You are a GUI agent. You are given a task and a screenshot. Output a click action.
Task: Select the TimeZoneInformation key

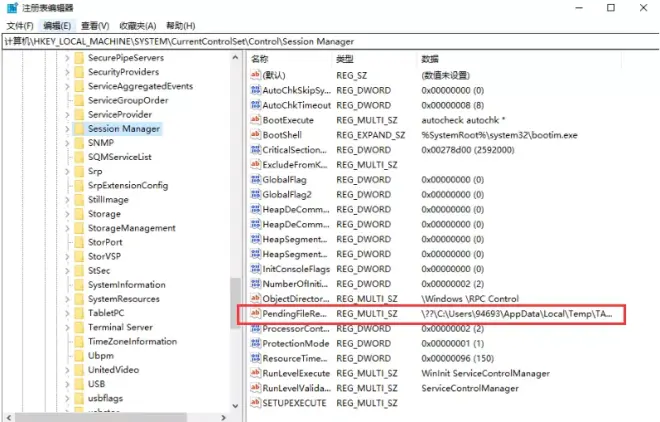coord(132,342)
